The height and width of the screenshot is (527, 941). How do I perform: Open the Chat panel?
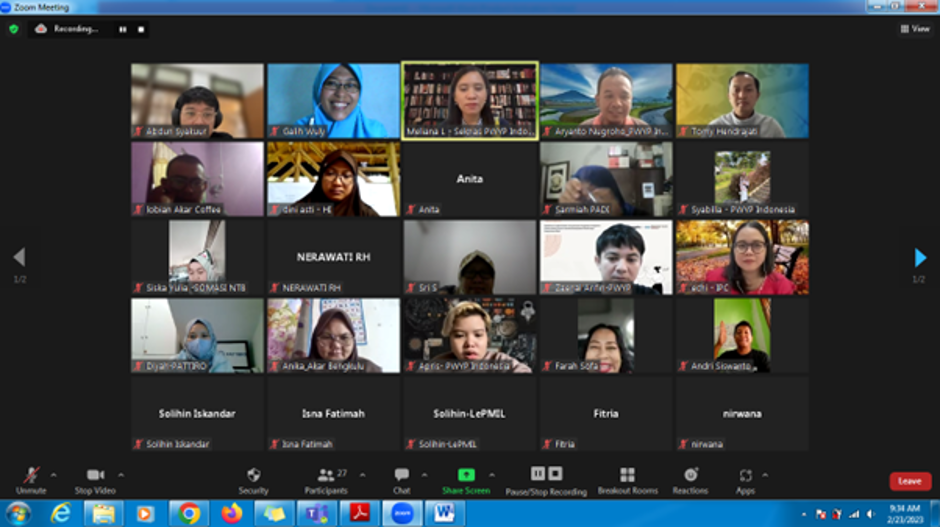pos(401,476)
